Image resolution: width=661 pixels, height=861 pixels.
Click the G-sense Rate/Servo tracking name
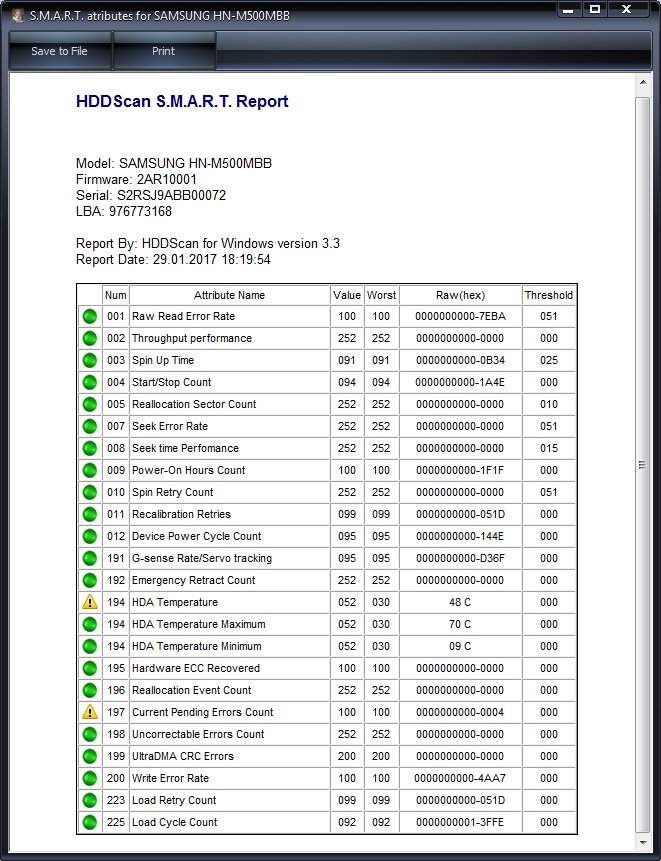[x=202, y=558]
